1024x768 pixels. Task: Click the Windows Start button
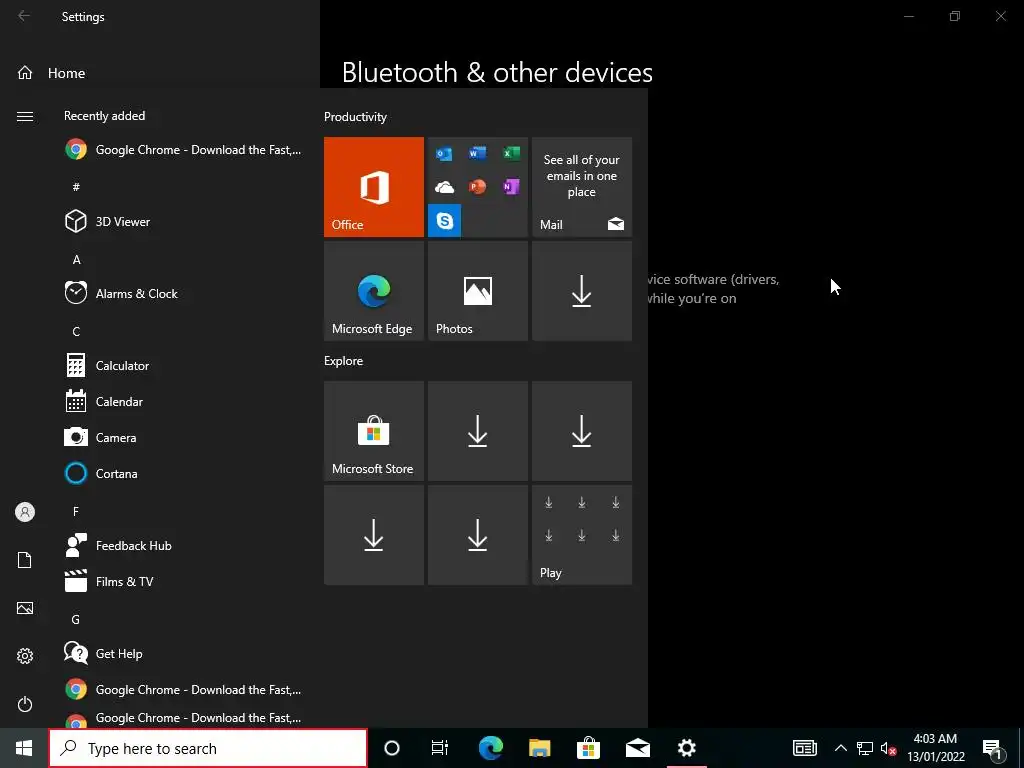pyautogui.click(x=24, y=748)
